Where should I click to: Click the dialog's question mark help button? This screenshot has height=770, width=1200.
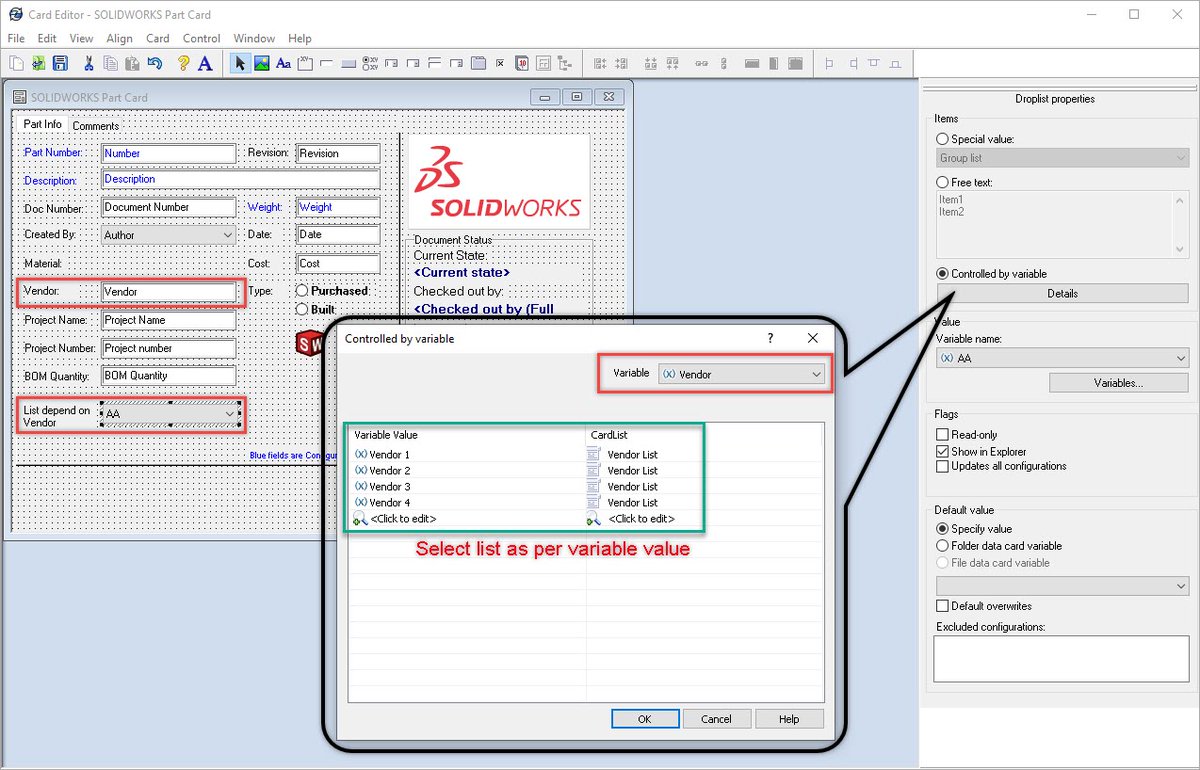[x=768, y=339]
